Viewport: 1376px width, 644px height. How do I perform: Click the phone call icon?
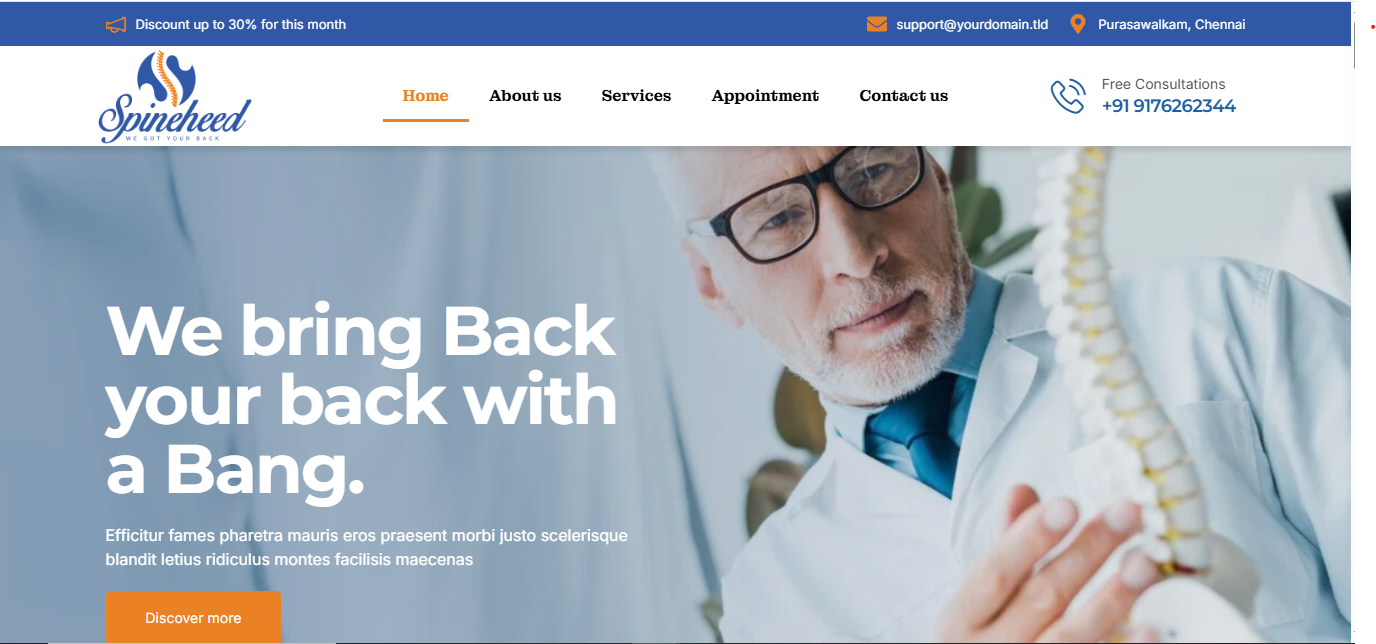point(1068,96)
